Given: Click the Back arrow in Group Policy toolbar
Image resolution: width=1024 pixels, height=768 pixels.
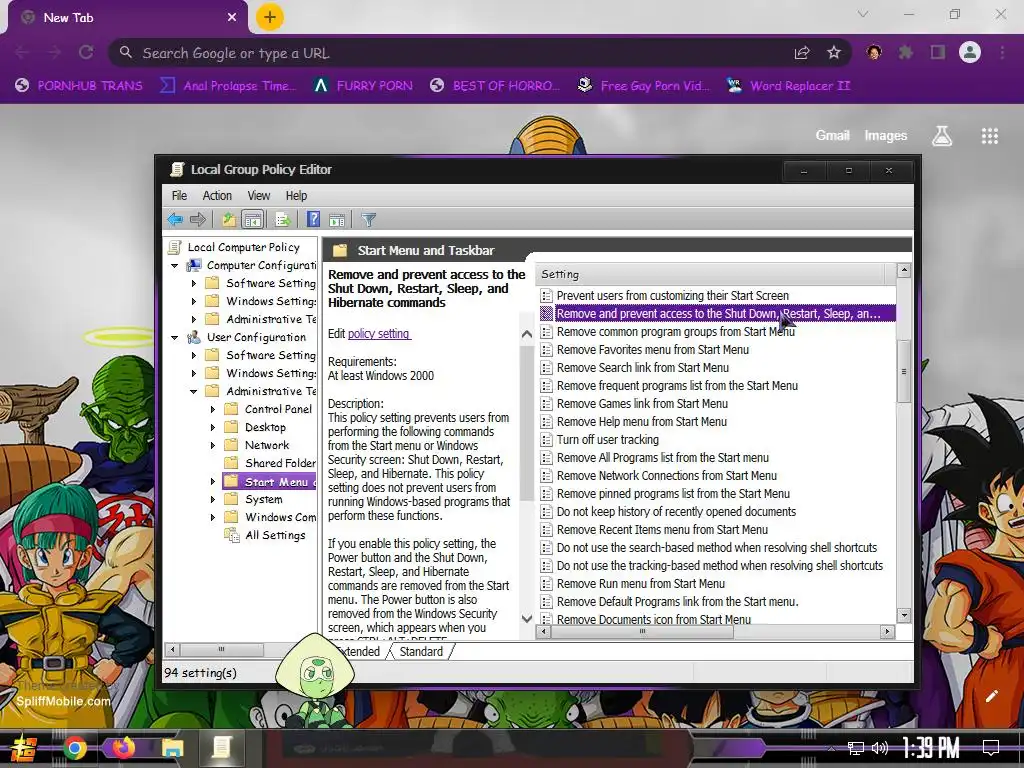Looking at the screenshot, I should 175,219.
